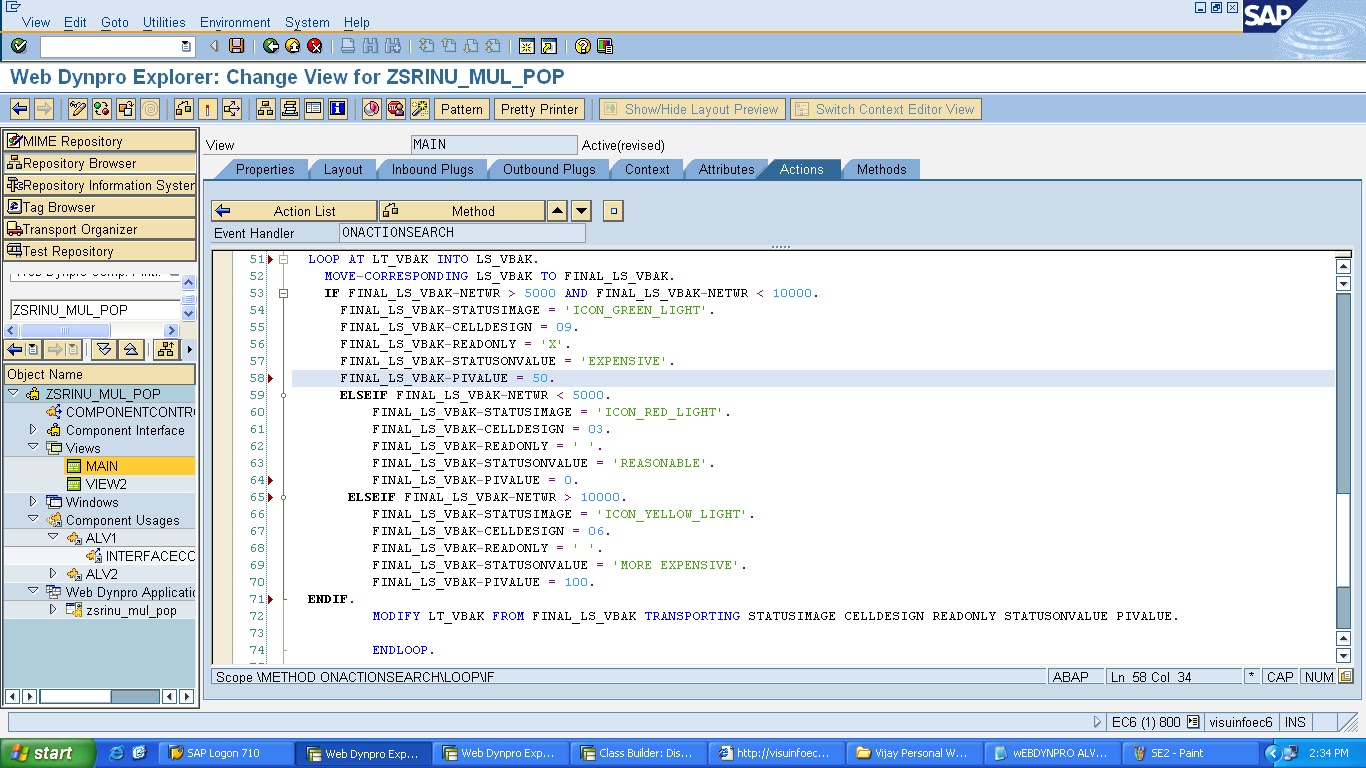Image resolution: width=1366 pixels, height=768 pixels.
Task: Collapse the ALV1 node
Action: (x=53, y=538)
